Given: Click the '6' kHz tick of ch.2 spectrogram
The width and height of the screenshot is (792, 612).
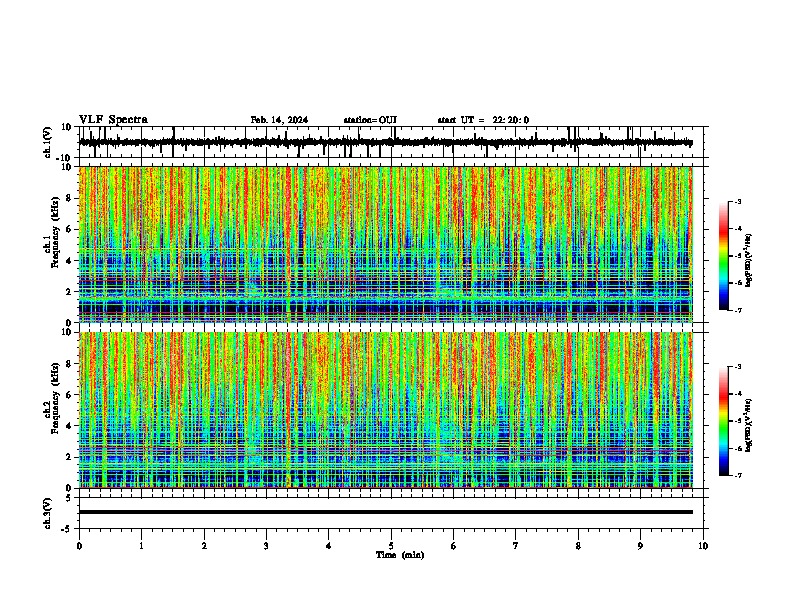Looking at the screenshot, I should 70,395.
